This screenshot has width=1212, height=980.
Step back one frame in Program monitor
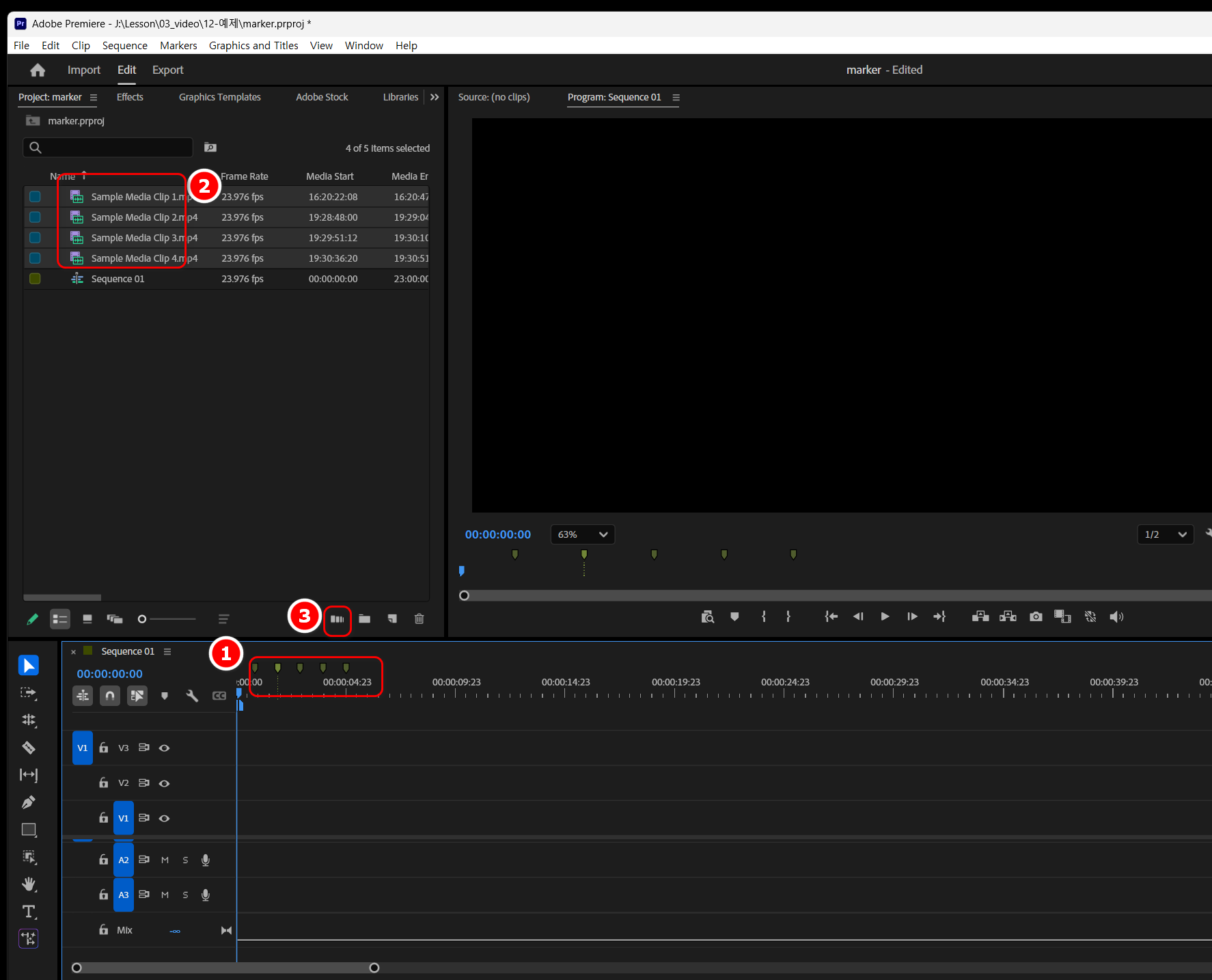pos(858,616)
